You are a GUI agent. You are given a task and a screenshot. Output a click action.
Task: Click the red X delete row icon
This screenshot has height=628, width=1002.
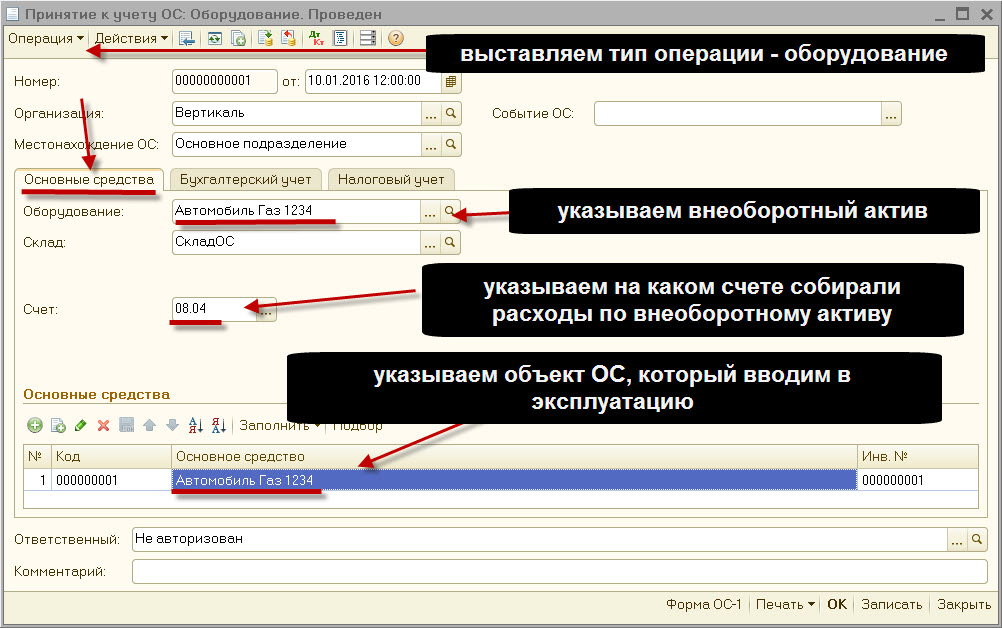pos(103,425)
